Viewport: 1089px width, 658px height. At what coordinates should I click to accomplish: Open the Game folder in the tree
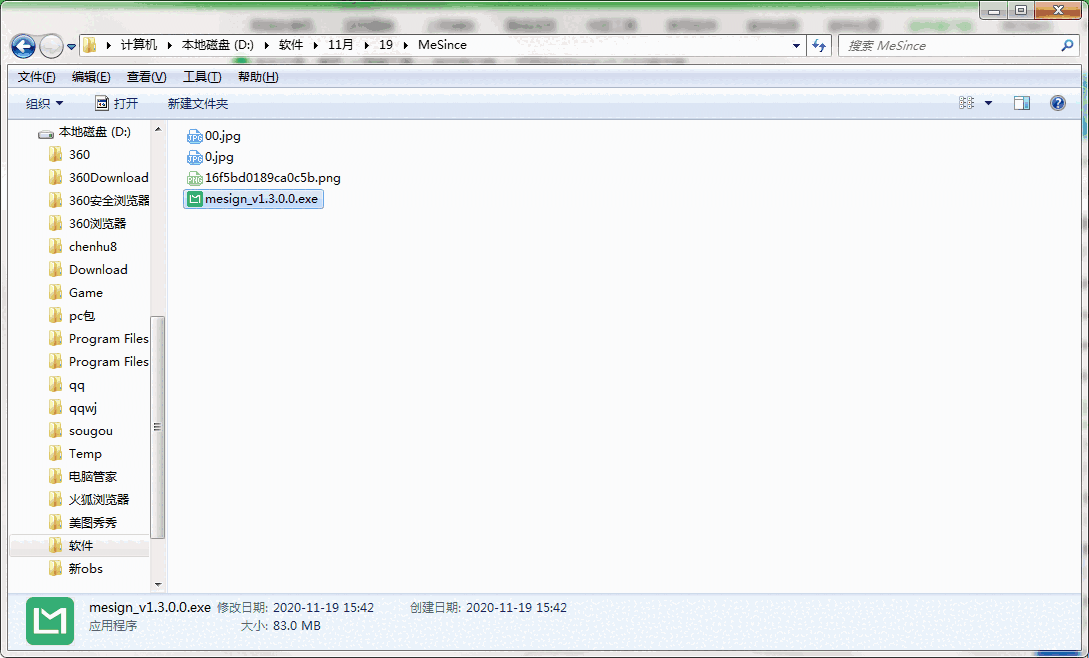[85, 293]
